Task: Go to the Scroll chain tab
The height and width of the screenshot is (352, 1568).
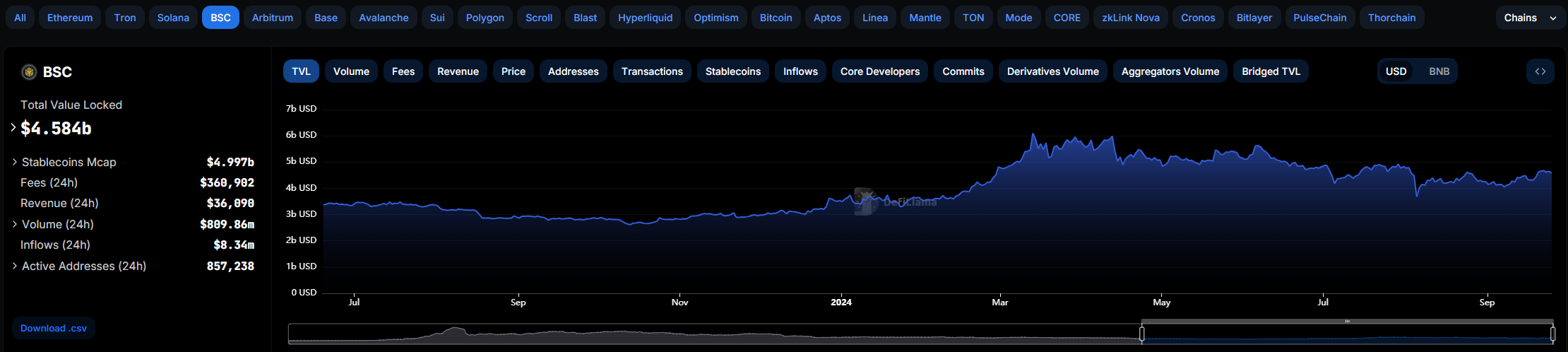Action: click(539, 18)
